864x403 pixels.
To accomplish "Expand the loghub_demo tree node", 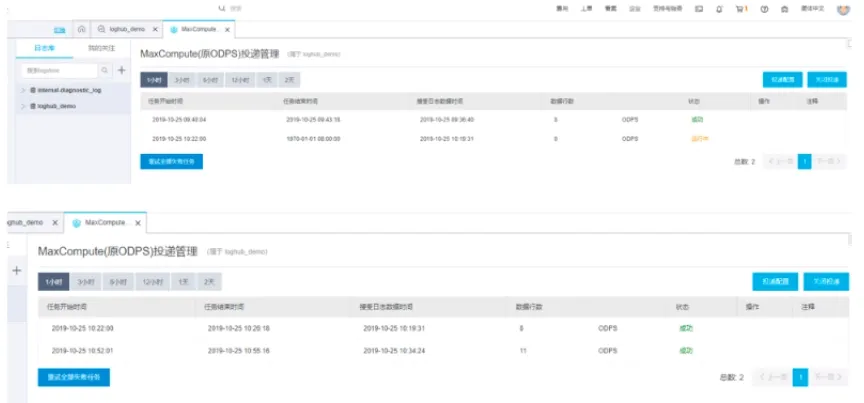I will (x=23, y=106).
